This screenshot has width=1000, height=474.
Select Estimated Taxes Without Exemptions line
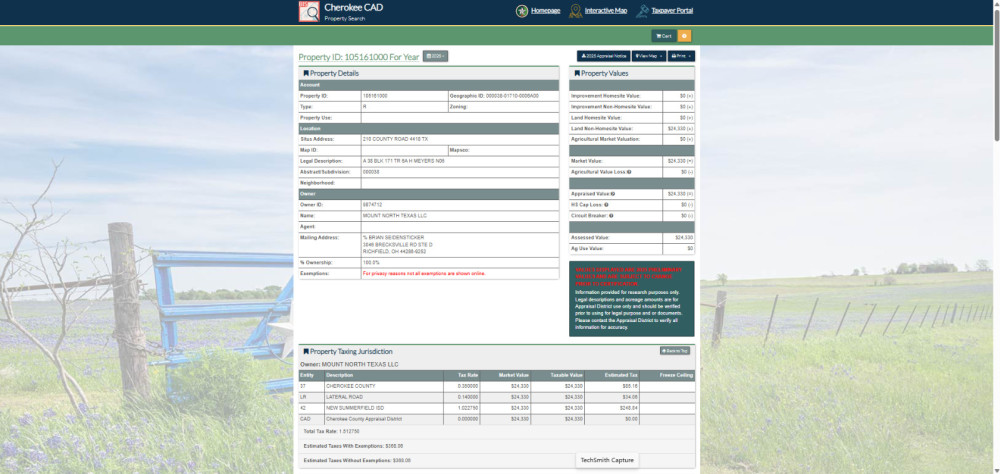click(x=357, y=460)
